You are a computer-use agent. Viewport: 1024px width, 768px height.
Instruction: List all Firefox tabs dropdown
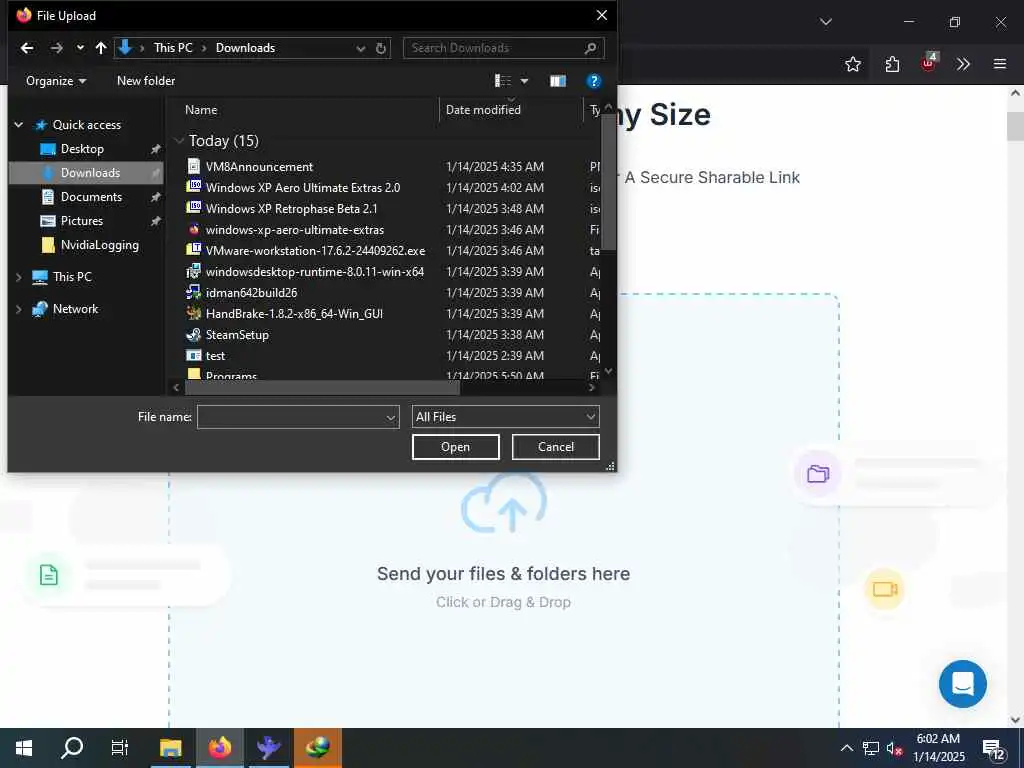[x=825, y=22]
